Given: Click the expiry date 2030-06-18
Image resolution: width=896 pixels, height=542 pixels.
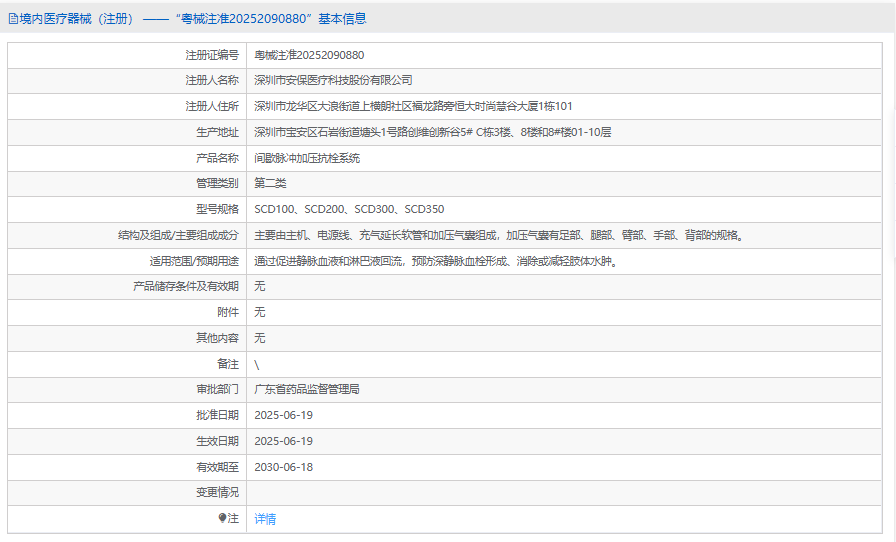Looking at the screenshot, I should click(283, 467).
